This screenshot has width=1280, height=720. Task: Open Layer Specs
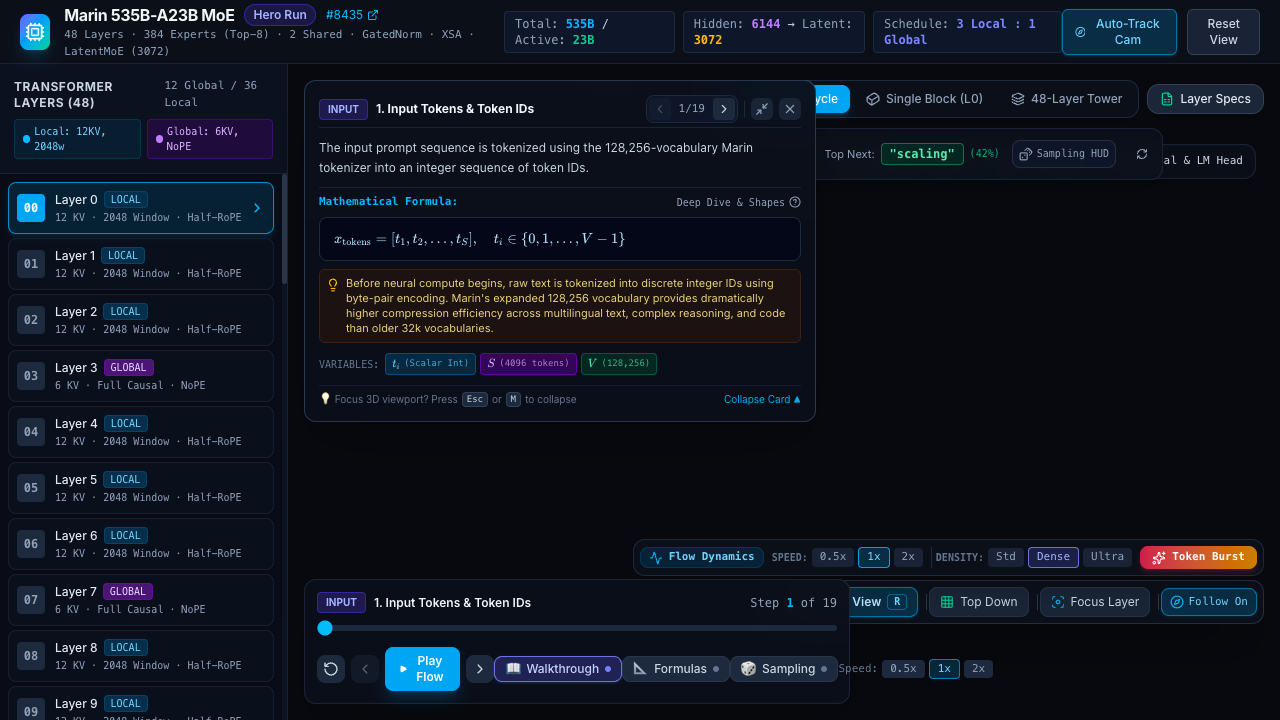pos(1205,99)
